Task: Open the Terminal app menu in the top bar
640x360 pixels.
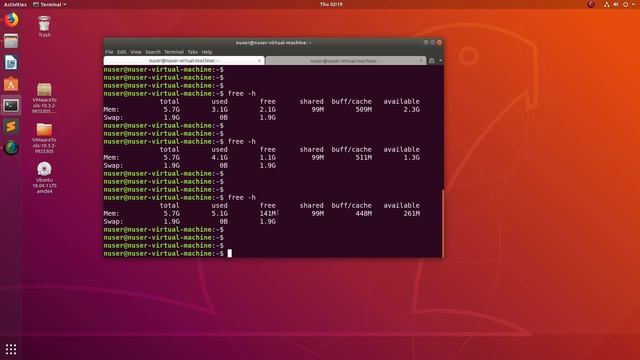Action: click(x=49, y=4)
